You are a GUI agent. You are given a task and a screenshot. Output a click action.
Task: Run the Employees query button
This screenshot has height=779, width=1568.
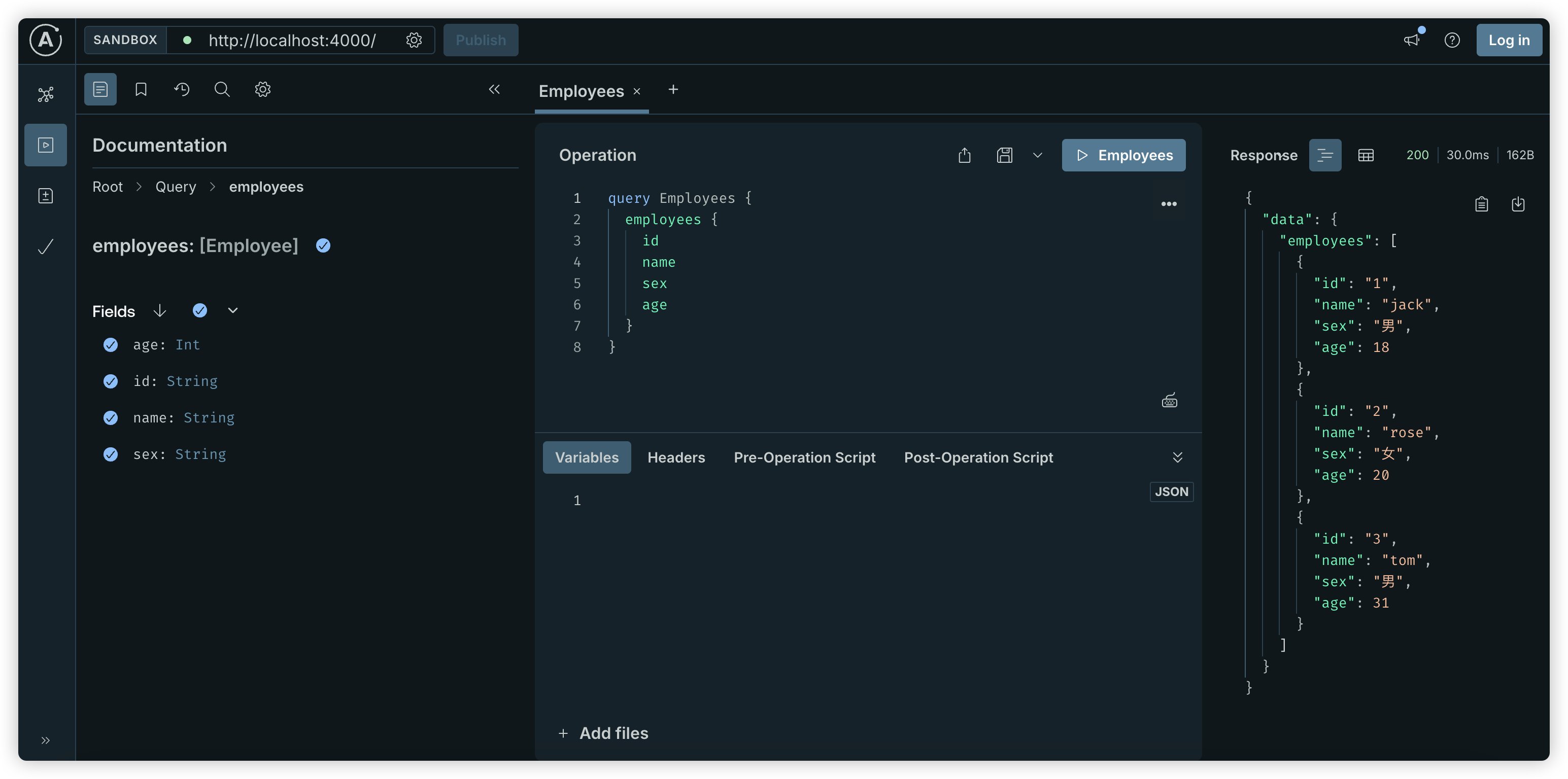pos(1123,155)
